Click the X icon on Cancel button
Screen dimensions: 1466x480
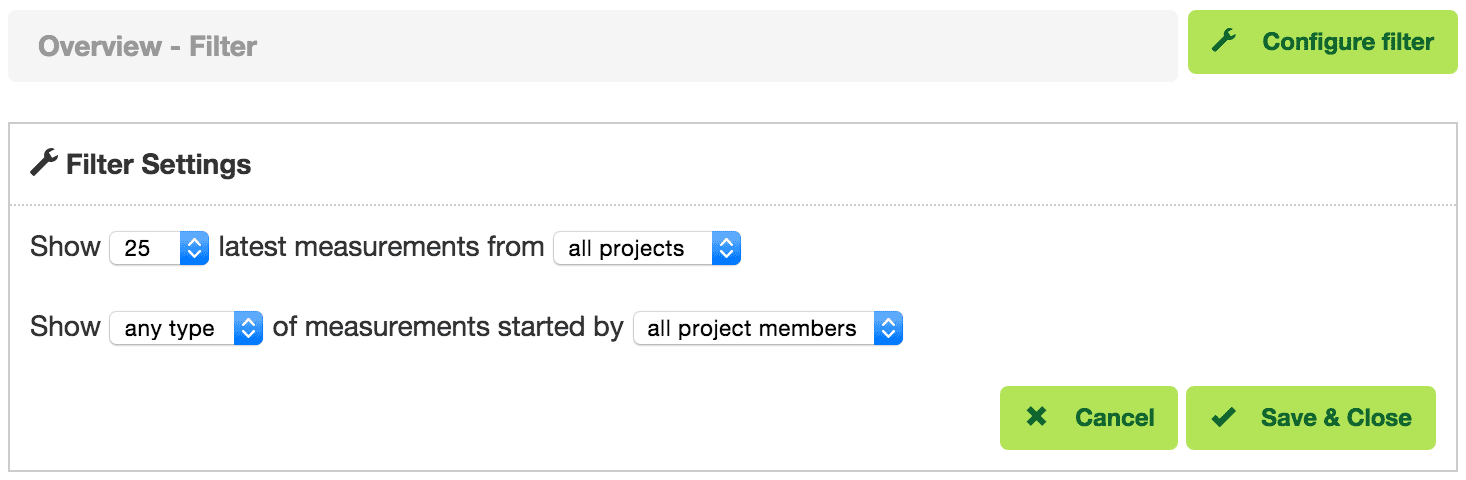click(1036, 417)
